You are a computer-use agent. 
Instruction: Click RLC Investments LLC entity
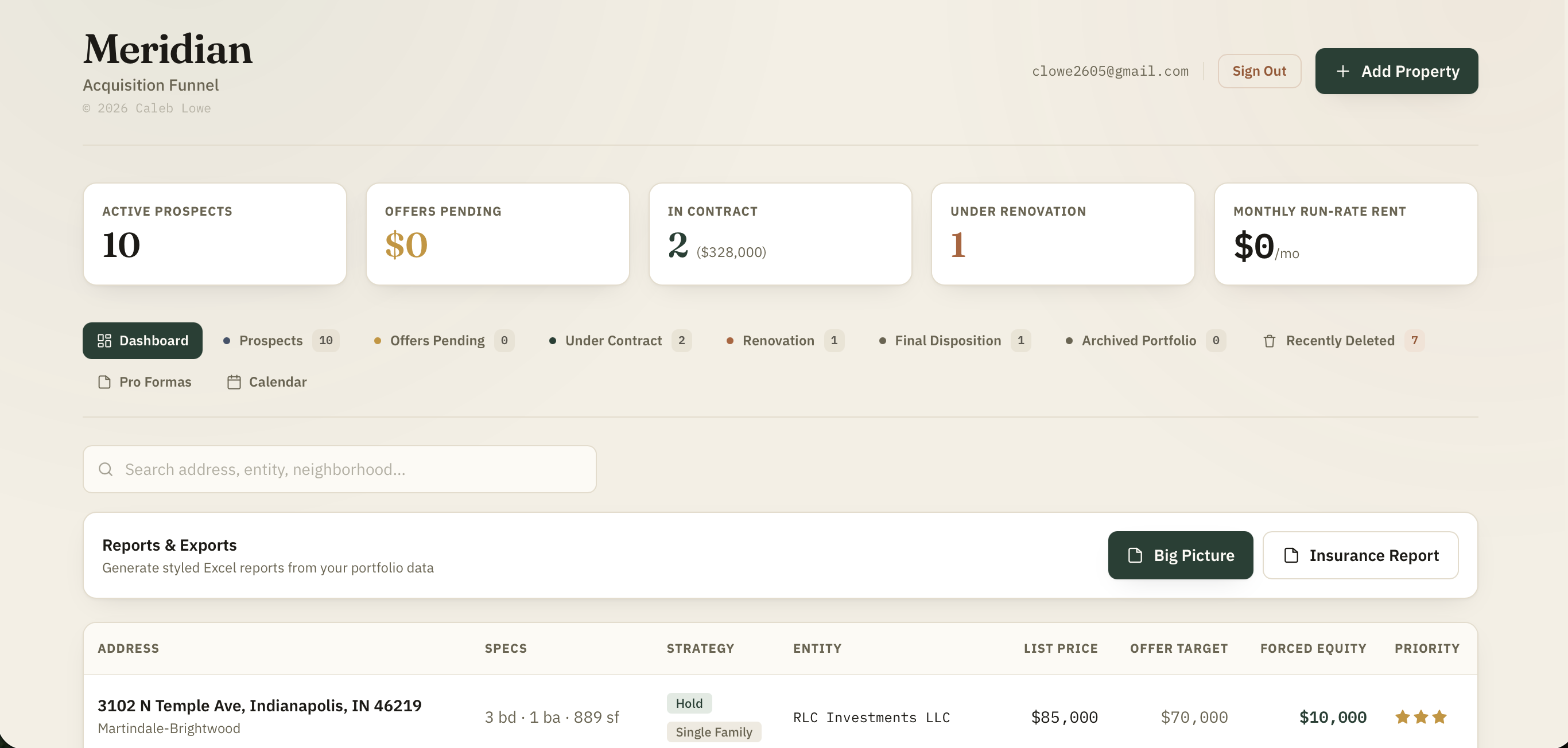871,718
